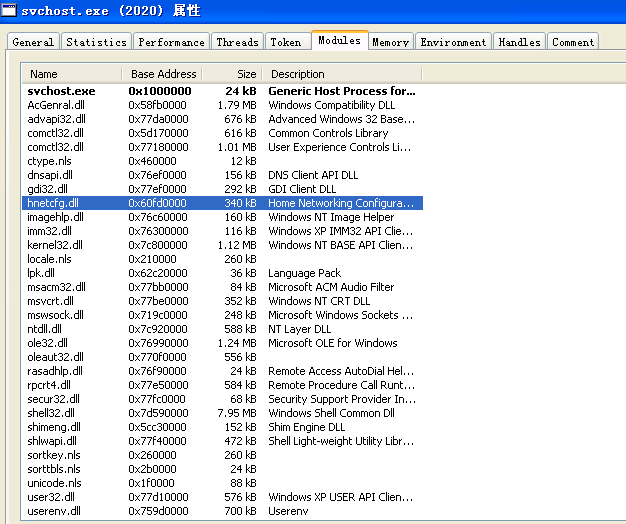Open the Handles tab

tap(519, 42)
